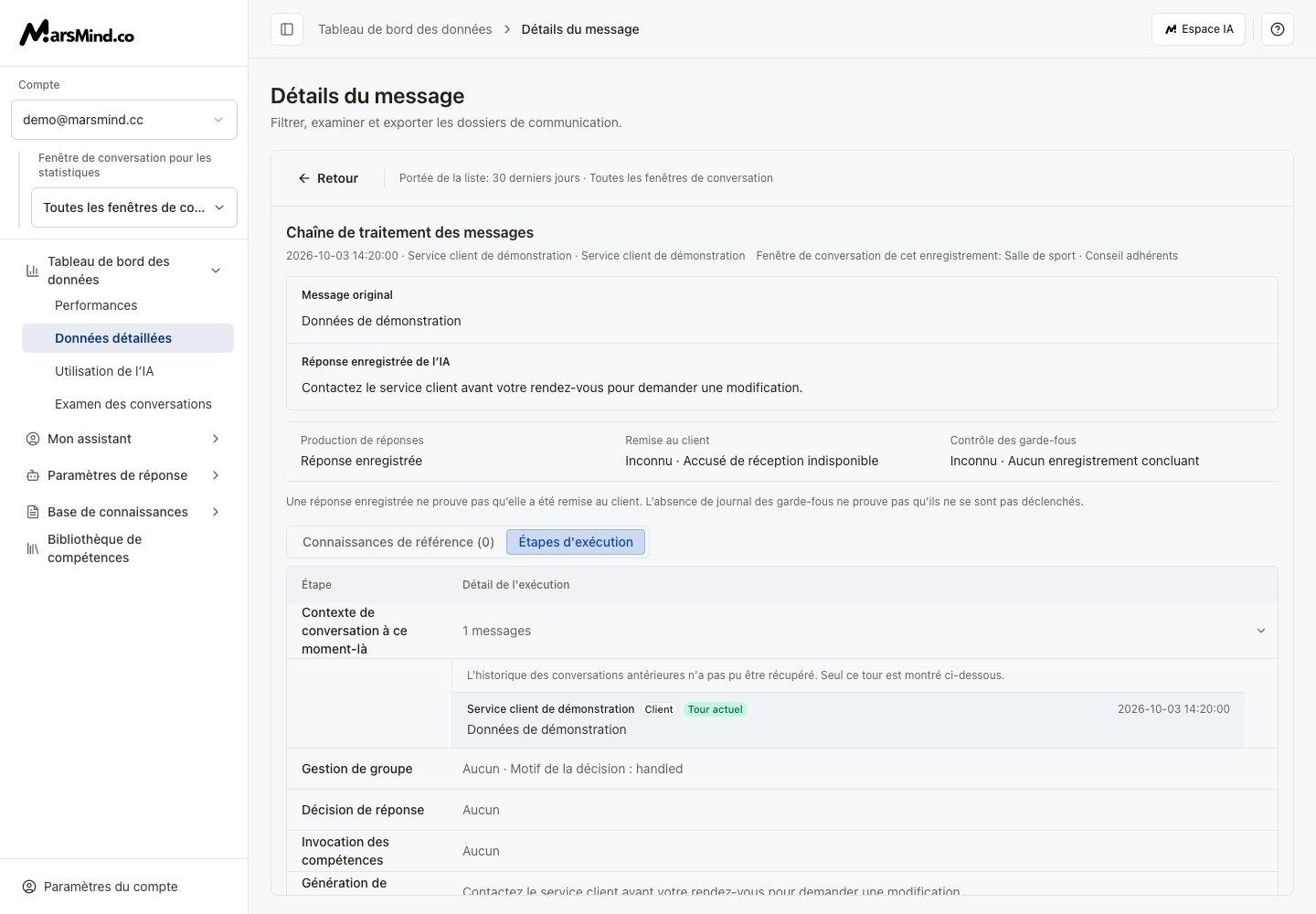
Task: Click the Paramètres du compte user icon
Action: (x=29, y=887)
